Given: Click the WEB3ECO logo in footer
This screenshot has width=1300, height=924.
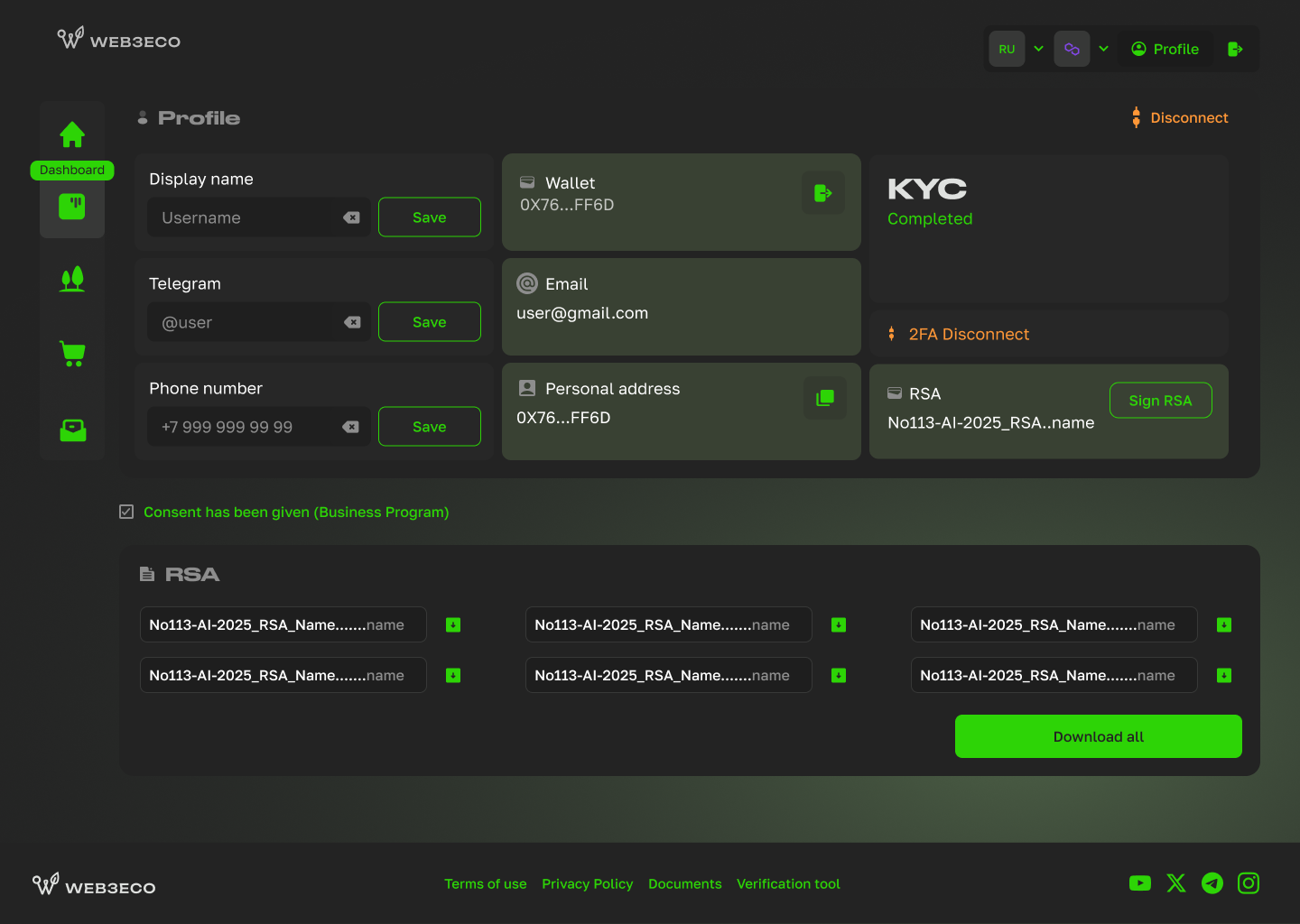Looking at the screenshot, I should tap(94, 885).
